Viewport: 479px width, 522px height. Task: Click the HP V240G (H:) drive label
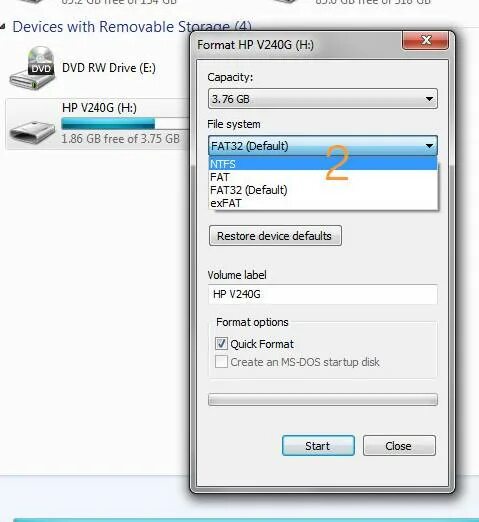[x=99, y=108]
